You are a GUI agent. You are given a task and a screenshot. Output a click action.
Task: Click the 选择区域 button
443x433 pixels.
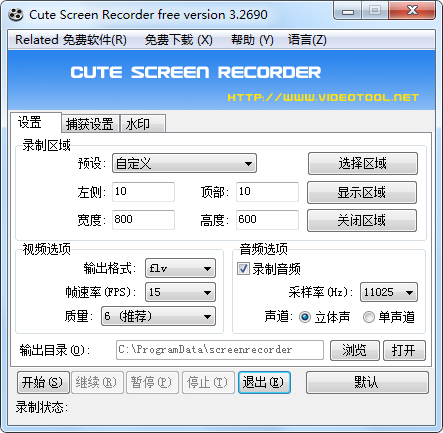pos(363,163)
